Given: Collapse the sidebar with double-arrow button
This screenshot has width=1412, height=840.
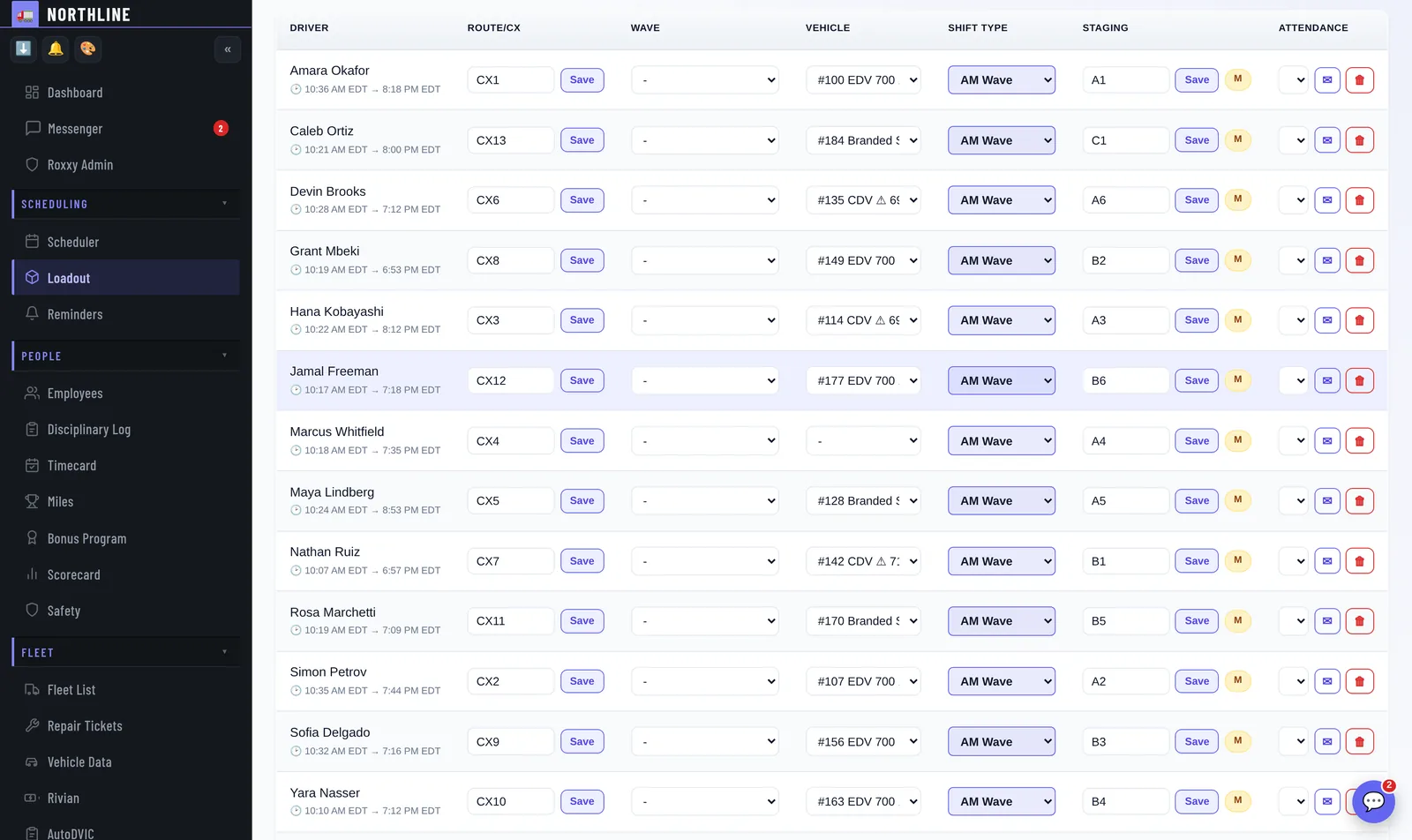Looking at the screenshot, I should tap(228, 49).
